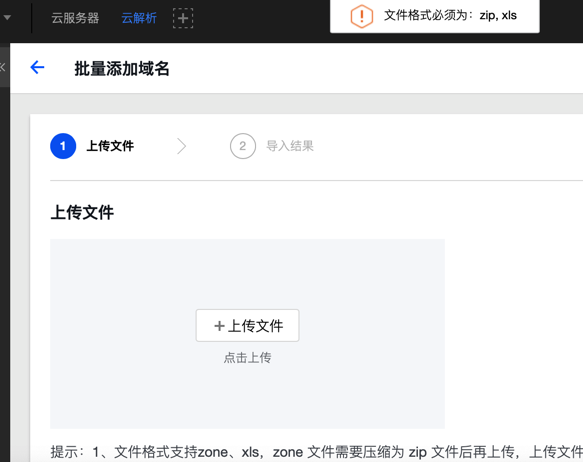Click the chevron between the steps

[x=181, y=146]
